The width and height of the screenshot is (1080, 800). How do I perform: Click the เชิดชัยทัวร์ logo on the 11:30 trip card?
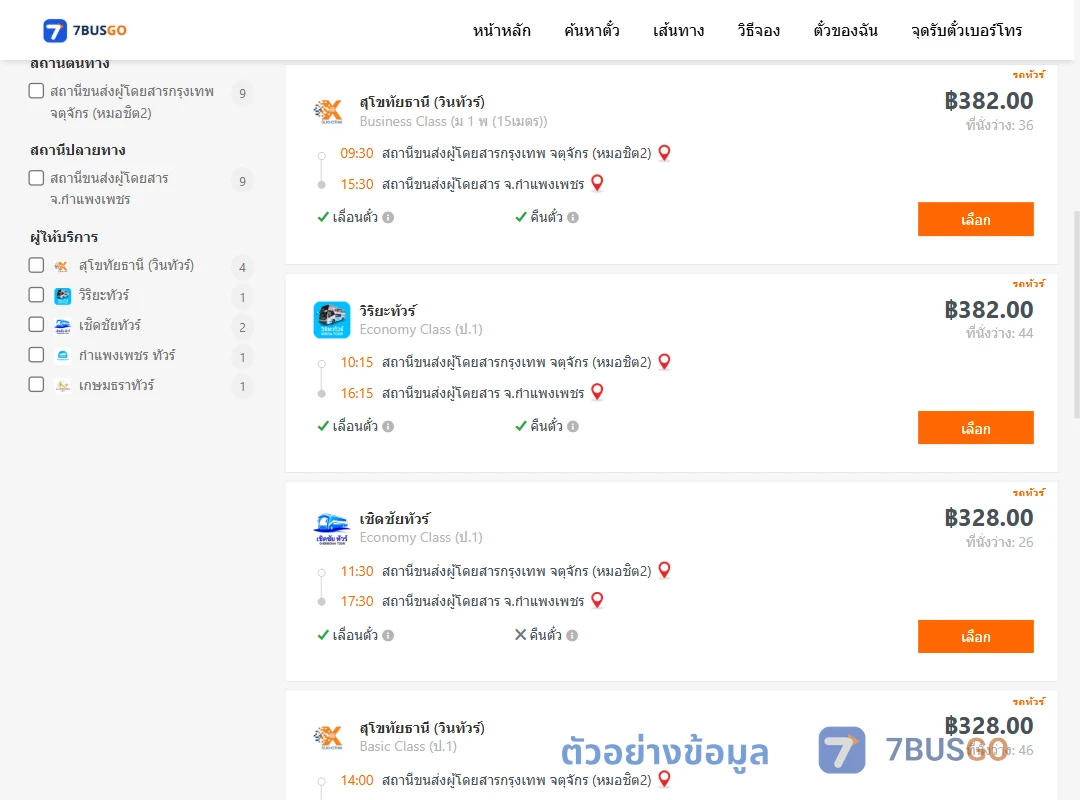point(331,529)
